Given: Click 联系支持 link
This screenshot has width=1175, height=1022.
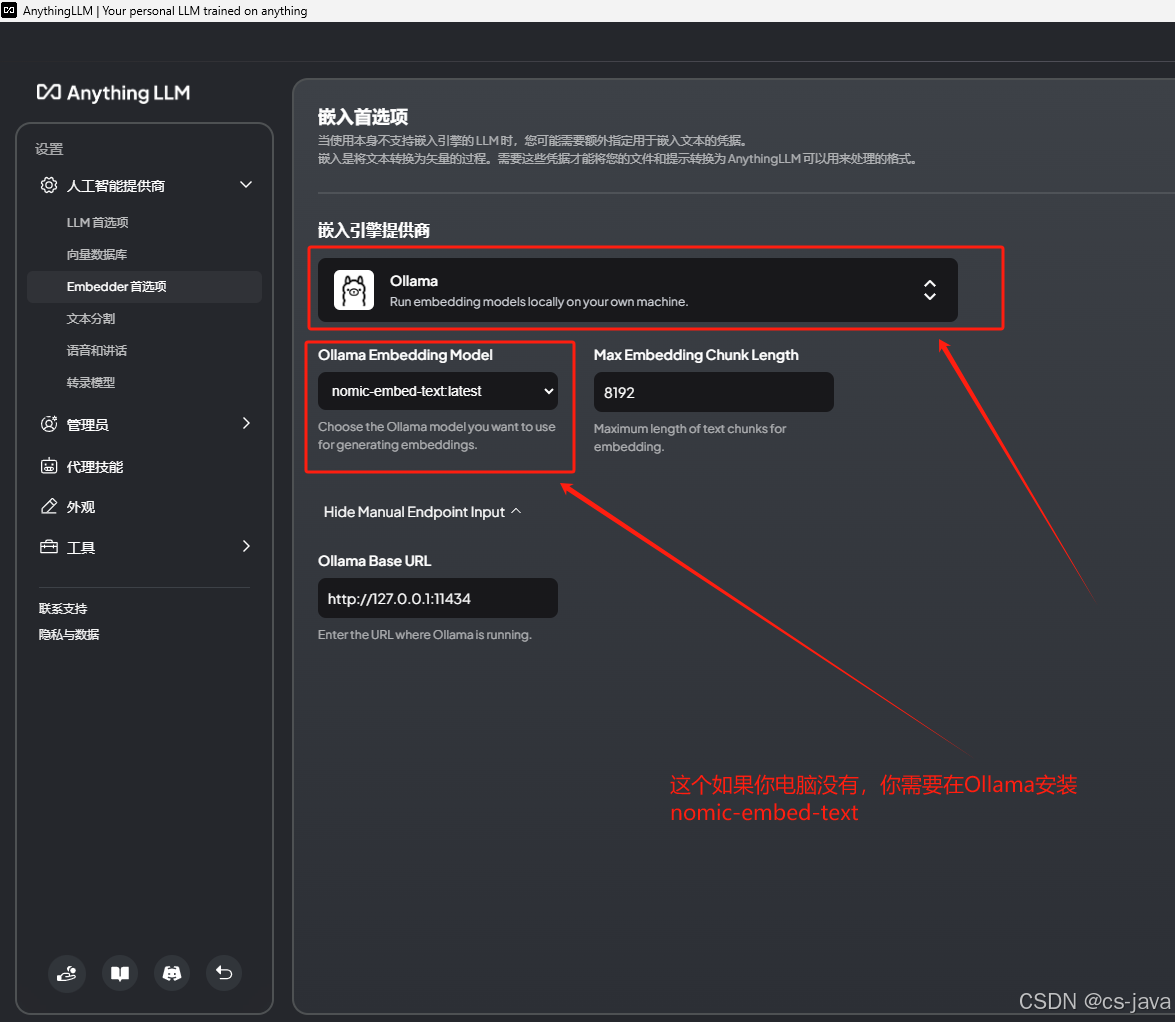Looking at the screenshot, I should [x=63, y=608].
